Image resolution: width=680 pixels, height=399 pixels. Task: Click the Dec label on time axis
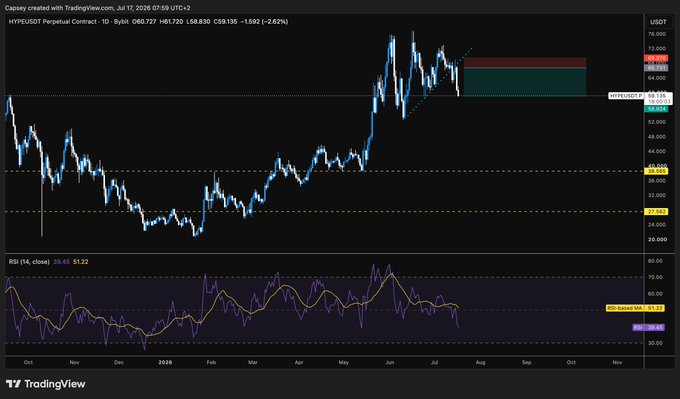click(119, 362)
